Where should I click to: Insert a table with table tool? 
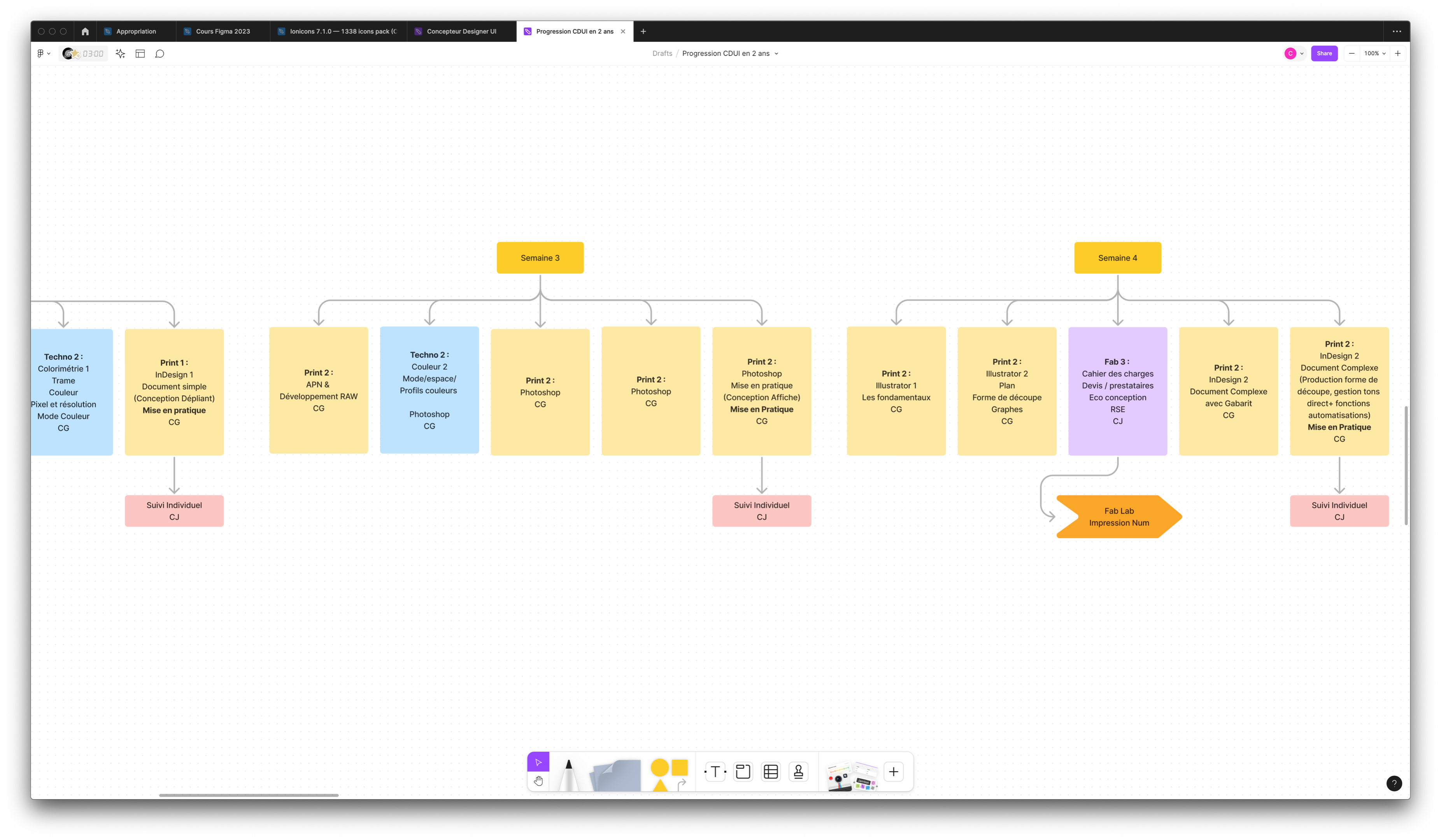[x=771, y=772]
